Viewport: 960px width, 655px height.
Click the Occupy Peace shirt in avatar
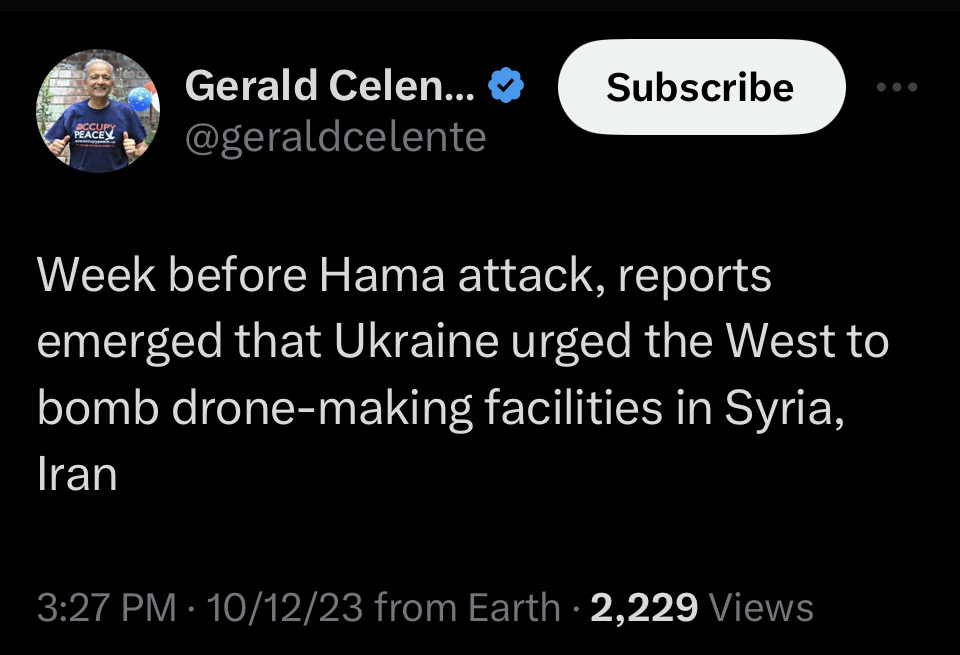[x=96, y=135]
